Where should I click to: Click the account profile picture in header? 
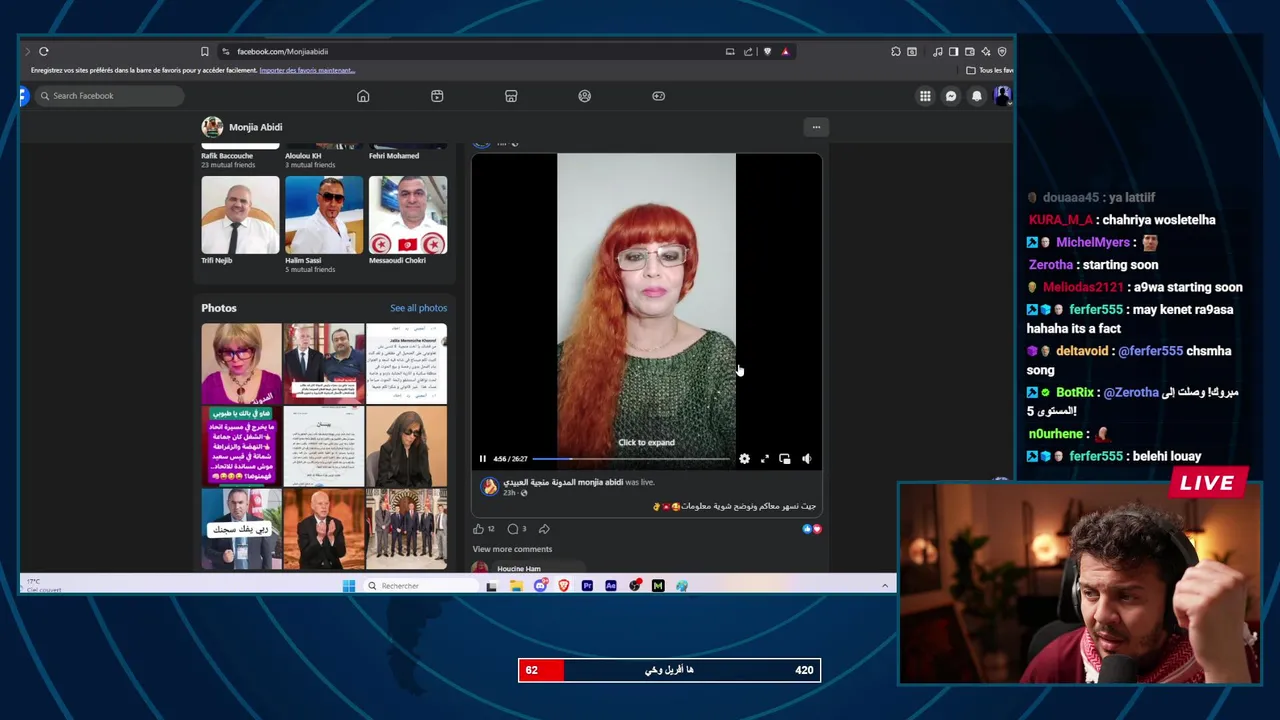pyautogui.click(x=1002, y=96)
